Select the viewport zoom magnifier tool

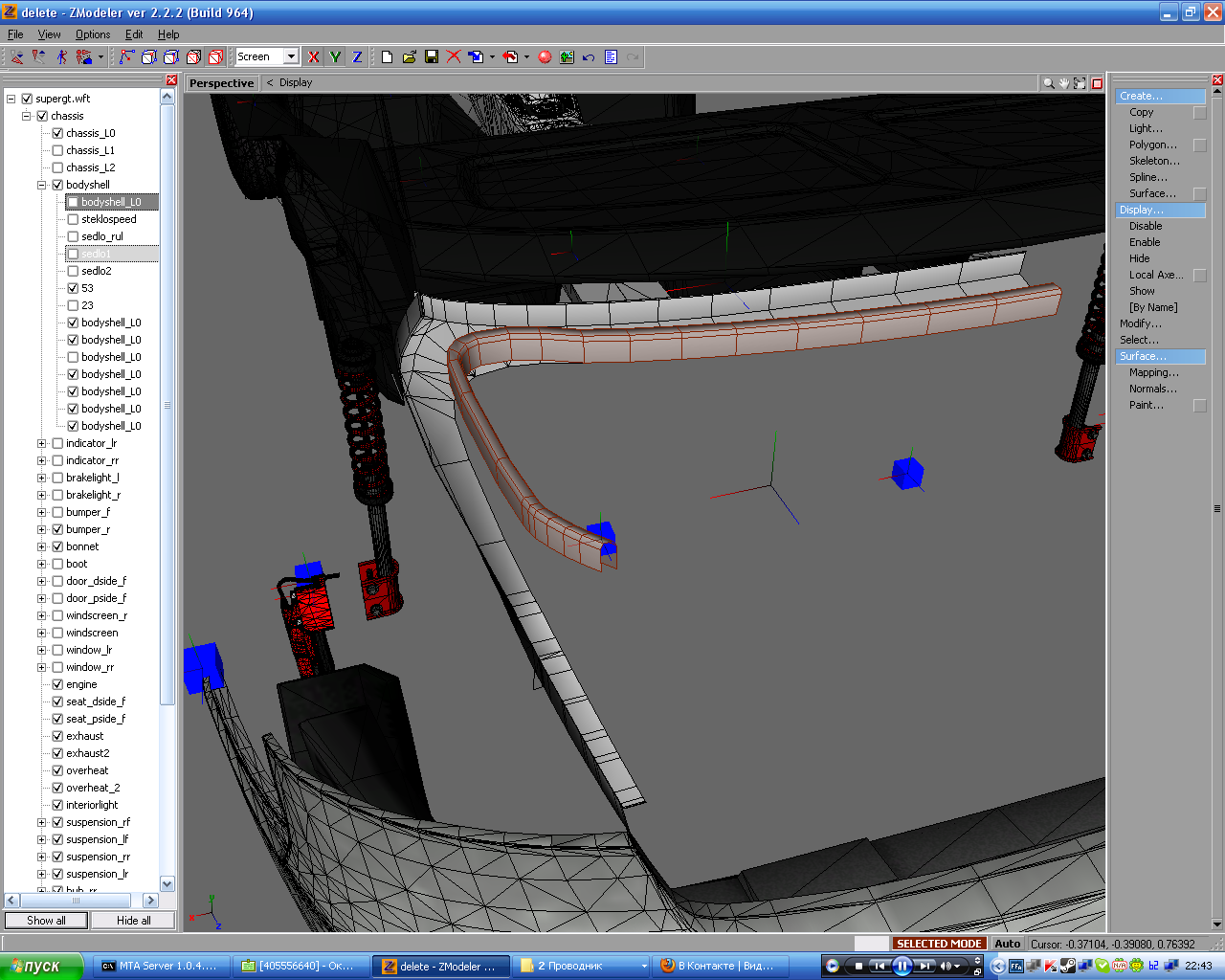(1048, 83)
